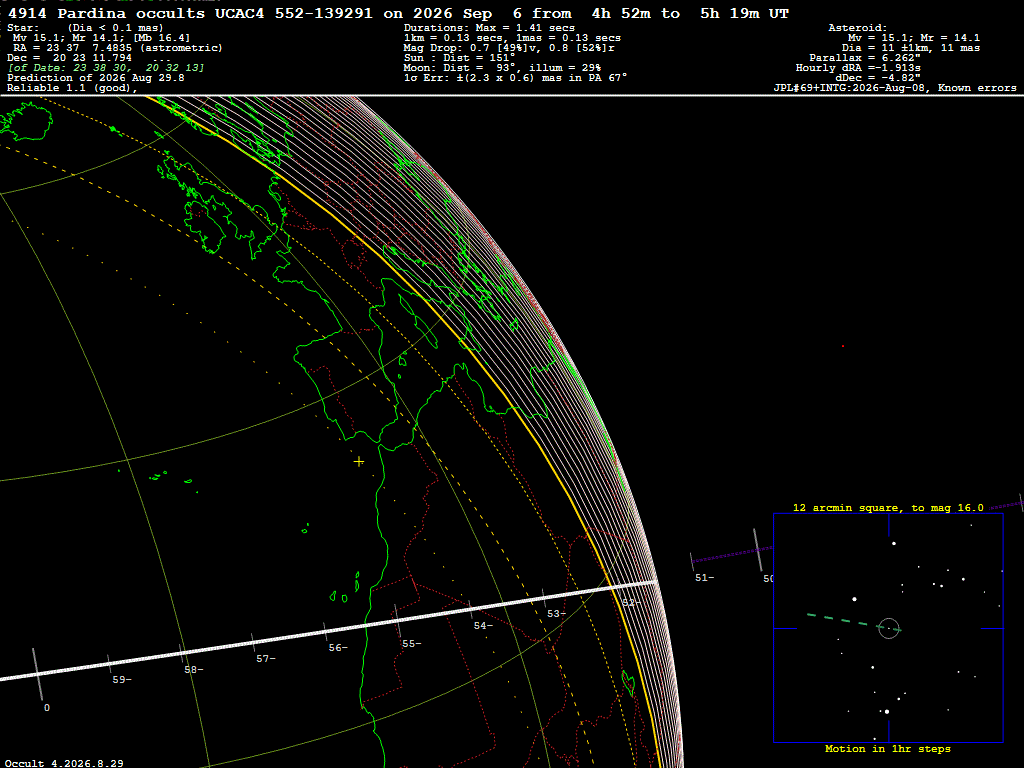The image size is (1024, 768).
Task: Click the Motion in 1hr steps caption
Action: pos(888,749)
